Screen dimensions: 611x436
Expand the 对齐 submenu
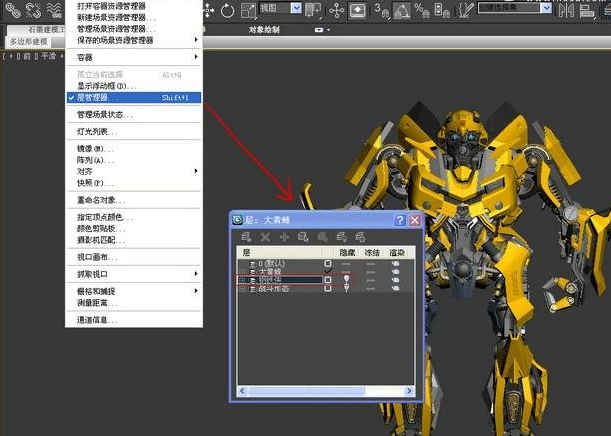pos(134,171)
